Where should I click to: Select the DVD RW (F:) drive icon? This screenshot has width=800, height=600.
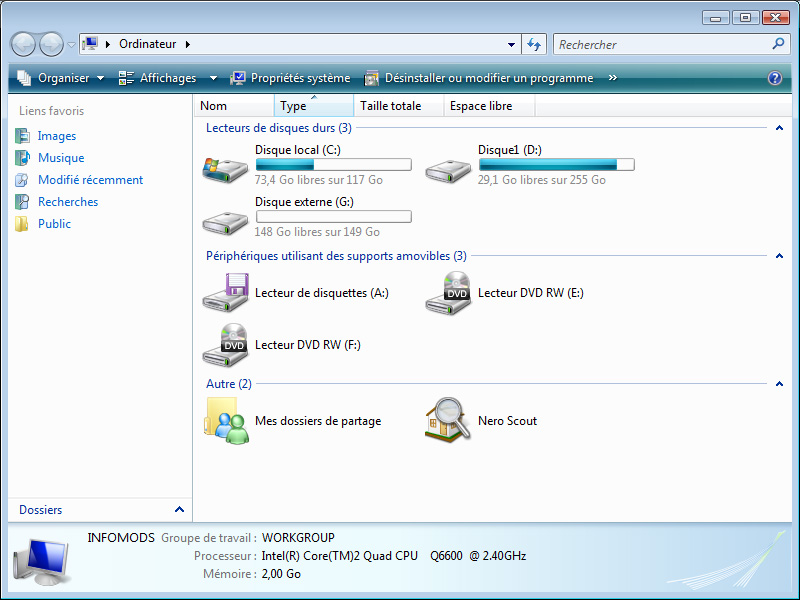[225, 345]
